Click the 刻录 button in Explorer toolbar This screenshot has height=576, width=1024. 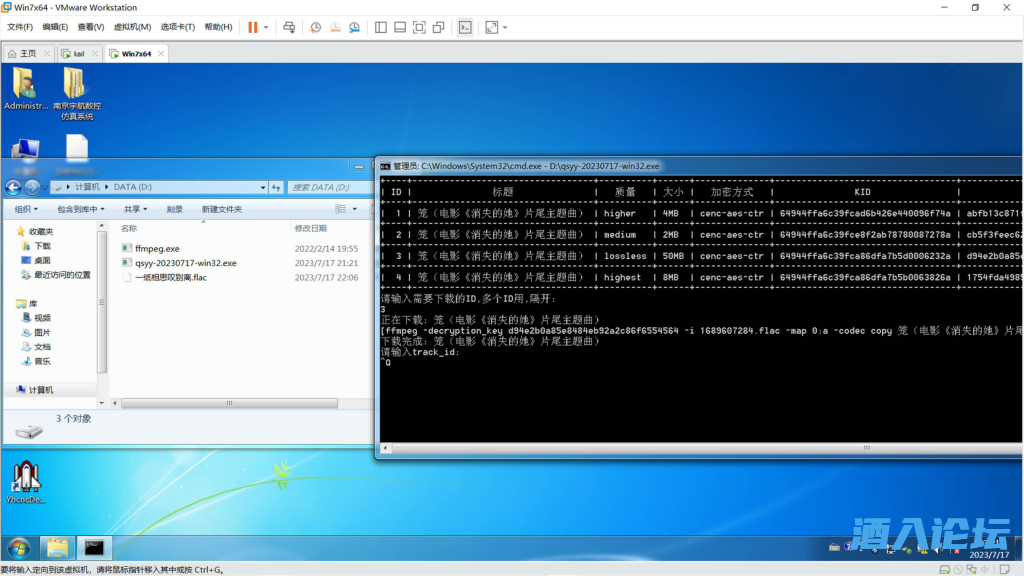click(175, 209)
